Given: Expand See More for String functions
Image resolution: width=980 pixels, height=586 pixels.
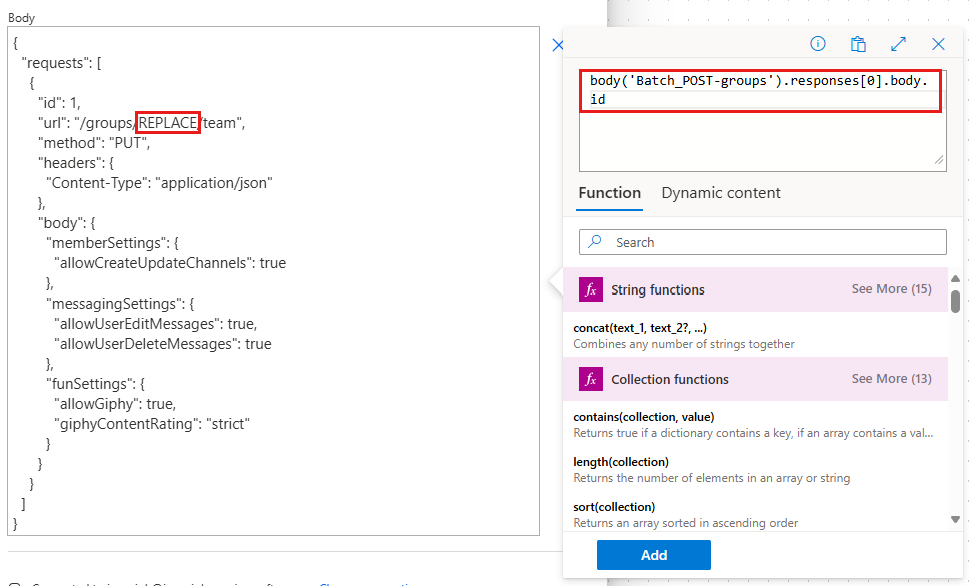Looking at the screenshot, I should coord(891,288).
